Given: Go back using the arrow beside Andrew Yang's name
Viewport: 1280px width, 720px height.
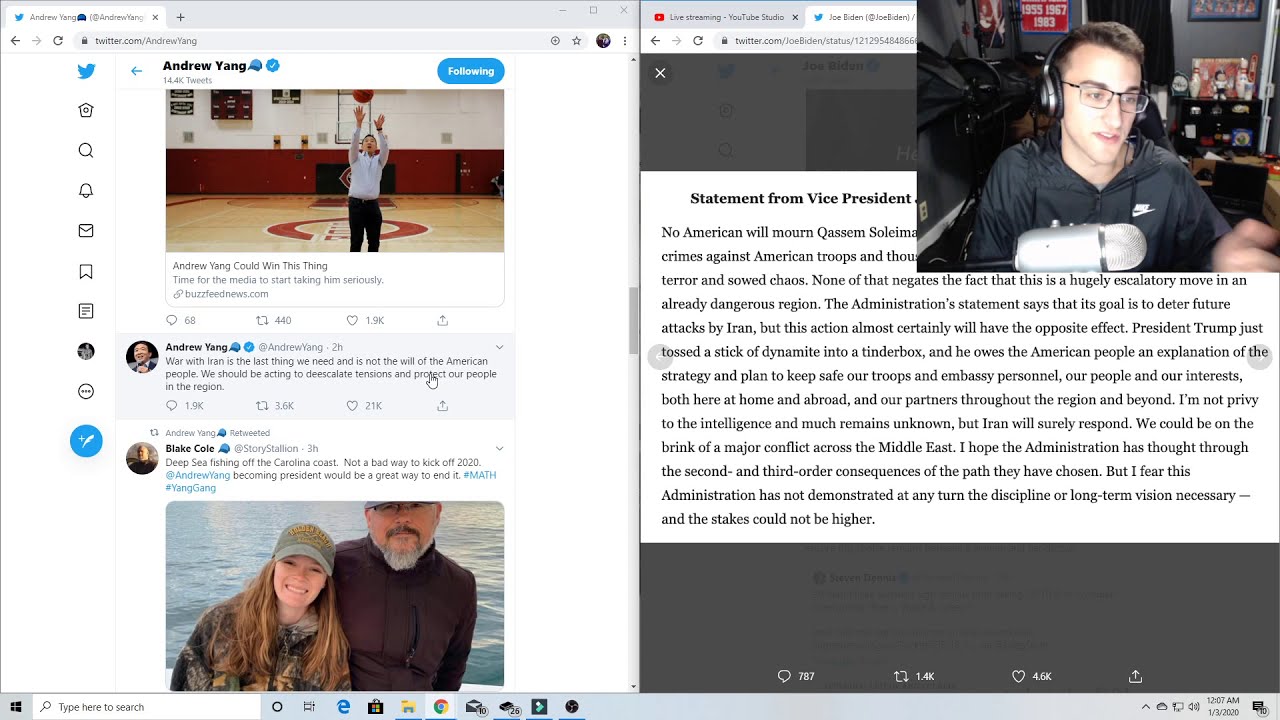Looking at the screenshot, I should (136, 71).
